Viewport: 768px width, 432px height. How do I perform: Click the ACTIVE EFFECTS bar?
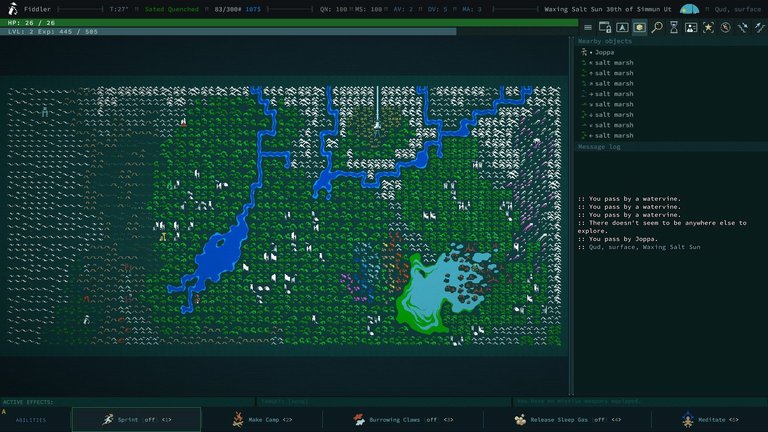[x=127, y=402]
